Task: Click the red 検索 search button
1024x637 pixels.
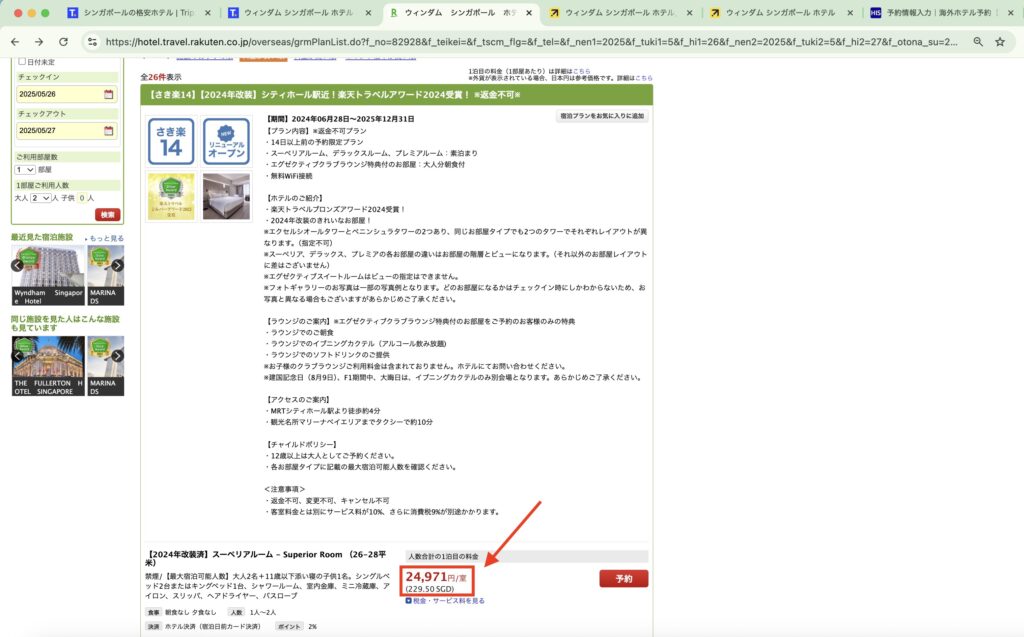Action: coord(108,214)
